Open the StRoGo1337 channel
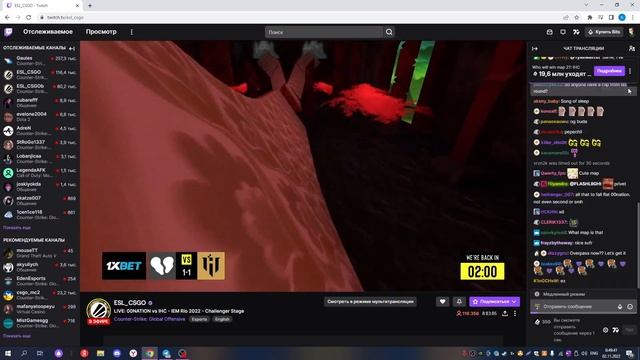640x360 pixels. [40, 144]
